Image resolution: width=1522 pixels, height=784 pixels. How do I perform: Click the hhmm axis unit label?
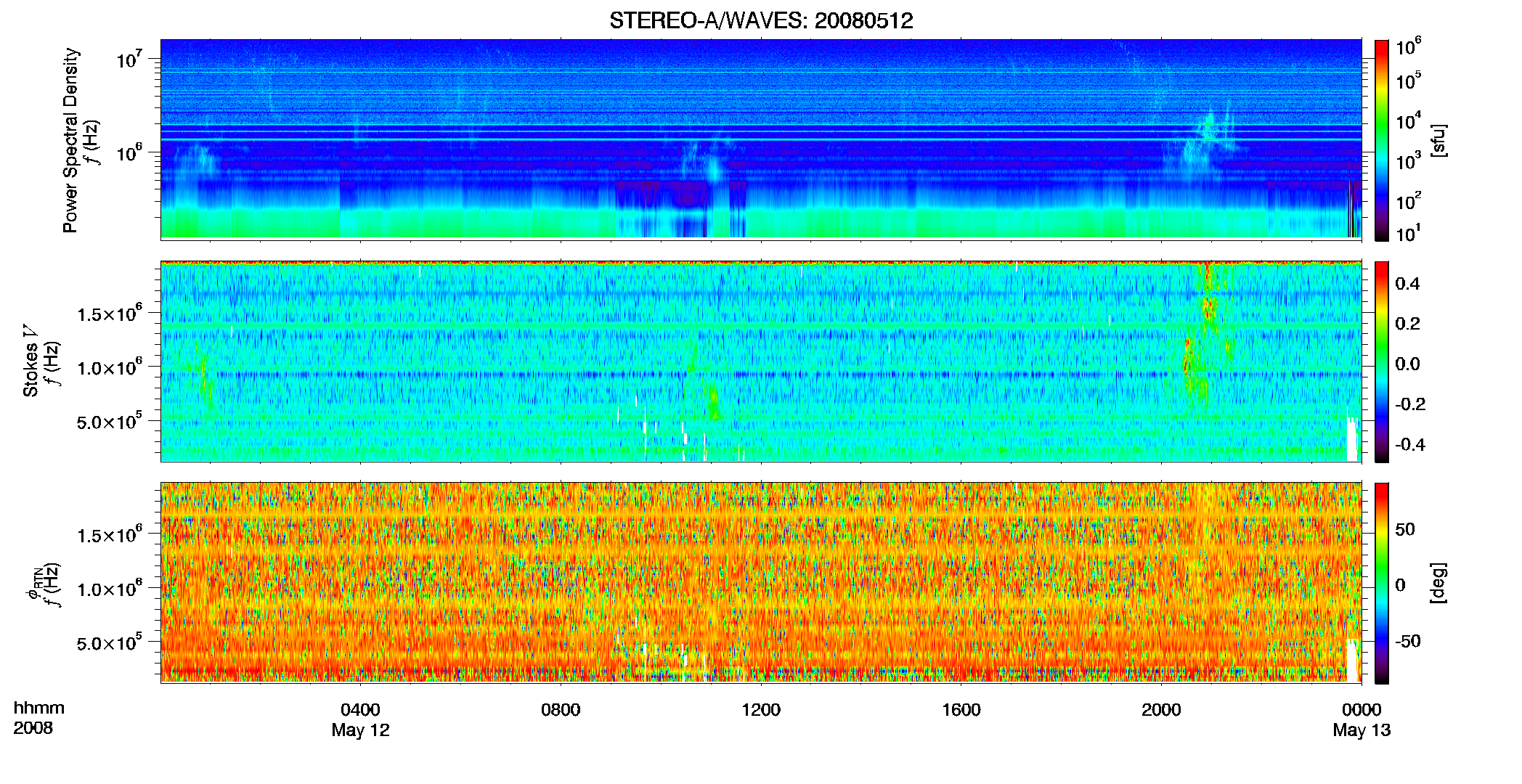click(39, 708)
